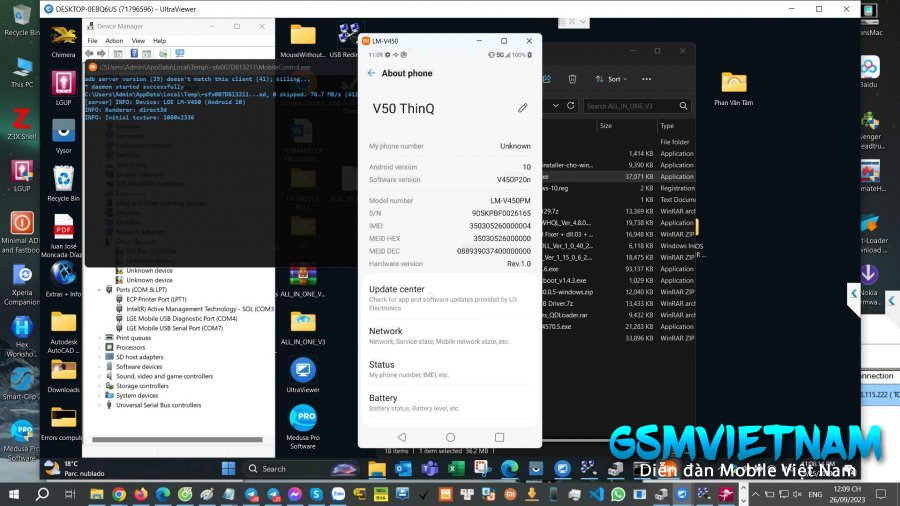This screenshot has width=900, height=506.
Task: Select the S/N value 905KPBF0026165
Action: pyautogui.click(x=501, y=213)
